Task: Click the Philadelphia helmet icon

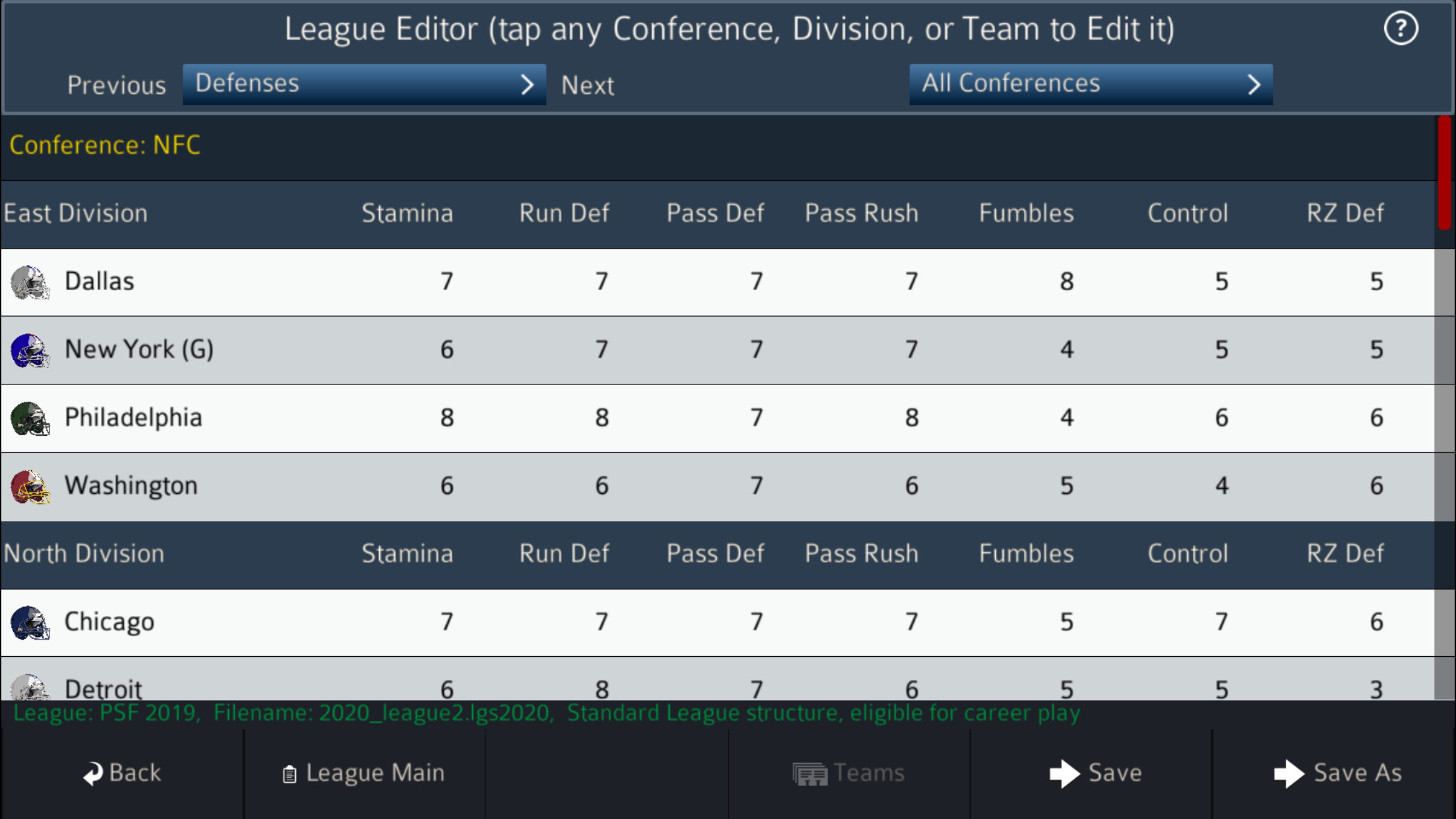Action: pos(30,417)
